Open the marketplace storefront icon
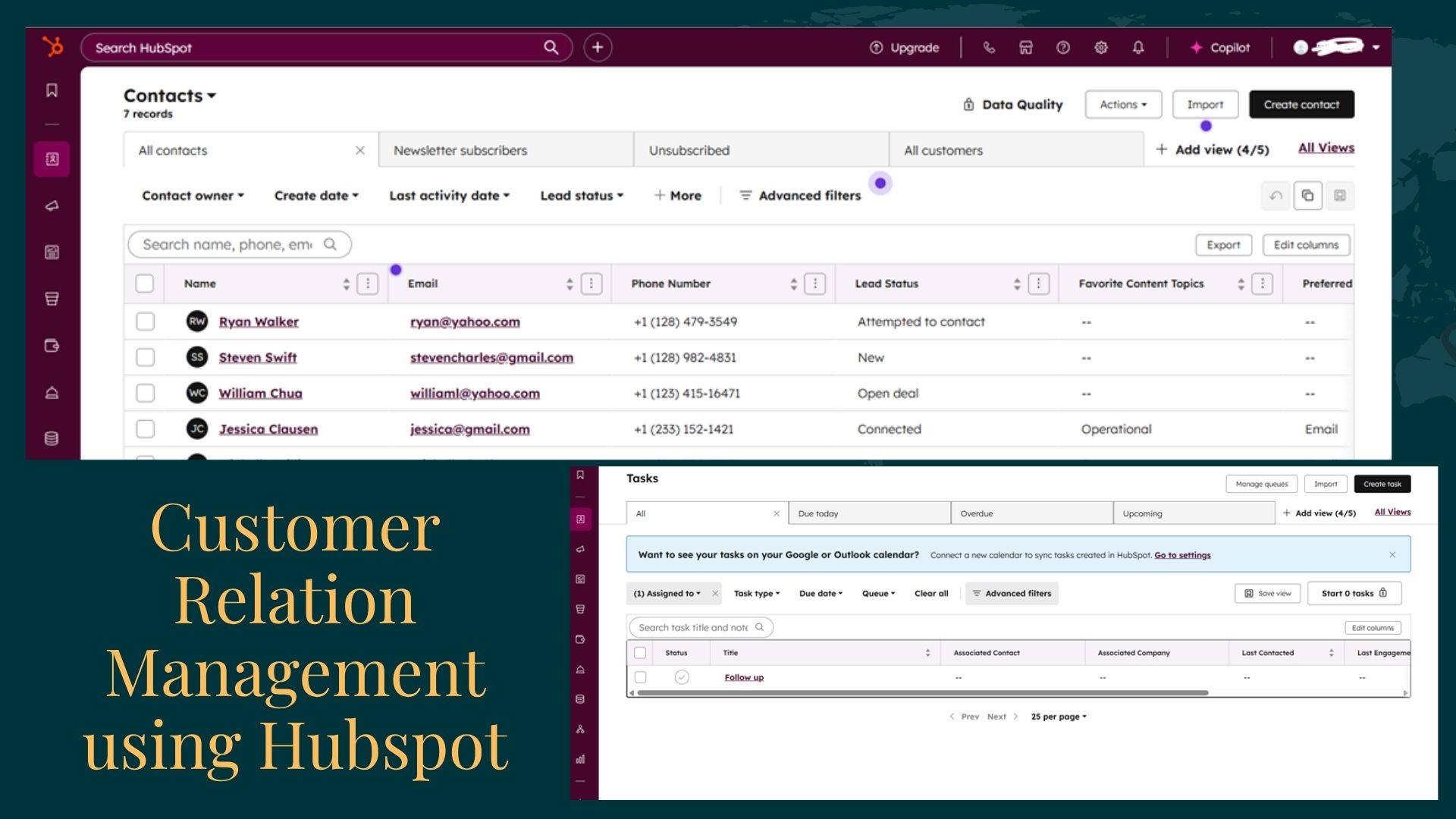Image resolution: width=1456 pixels, height=819 pixels. (1026, 48)
